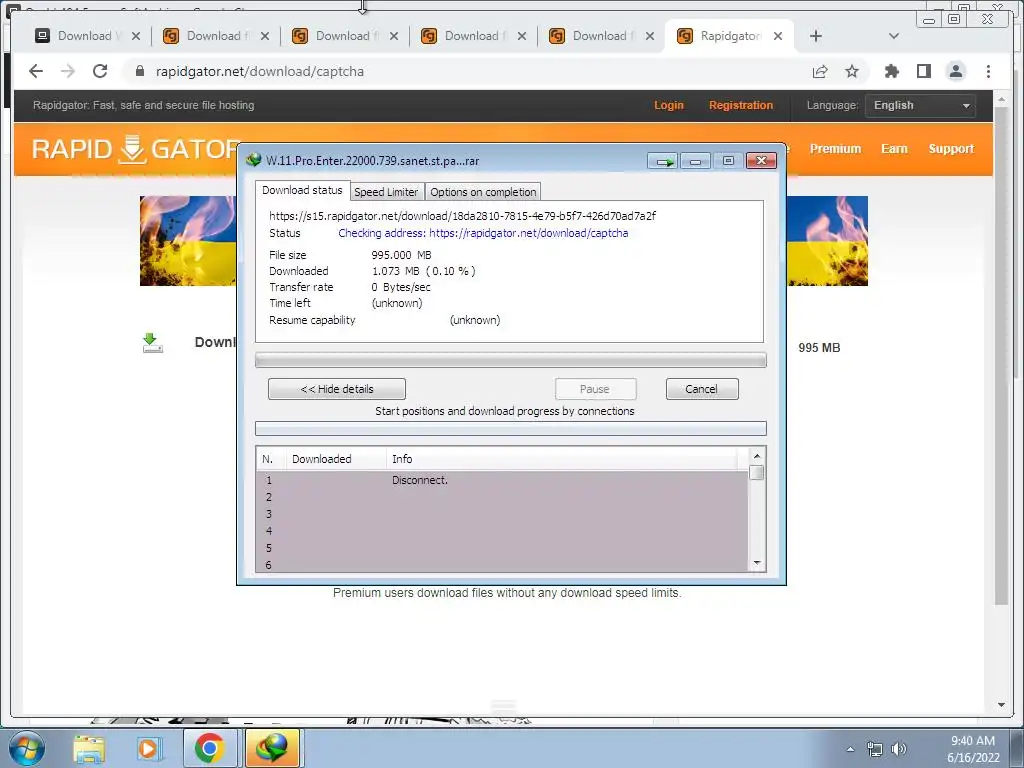Show hidden system tray icons
The width and height of the screenshot is (1024, 768).
(850, 749)
